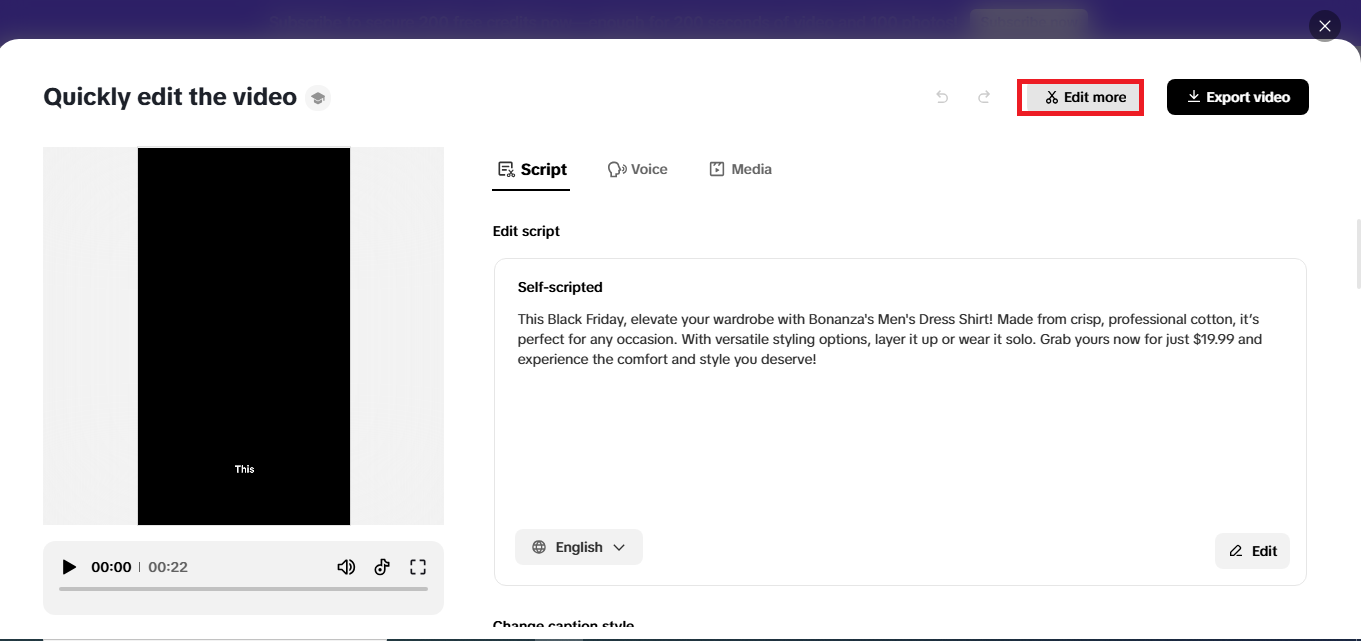The height and width of the screenshot is (641, 1361).
Task: Click the undo arrow icon
Action: click(x=941, y=96)
